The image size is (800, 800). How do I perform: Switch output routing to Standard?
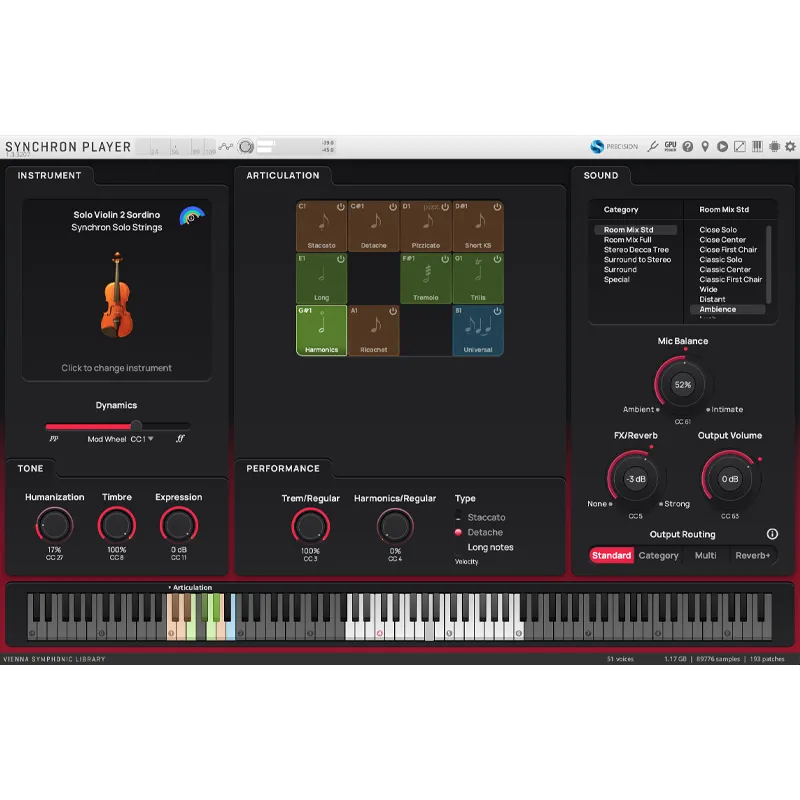611,555
